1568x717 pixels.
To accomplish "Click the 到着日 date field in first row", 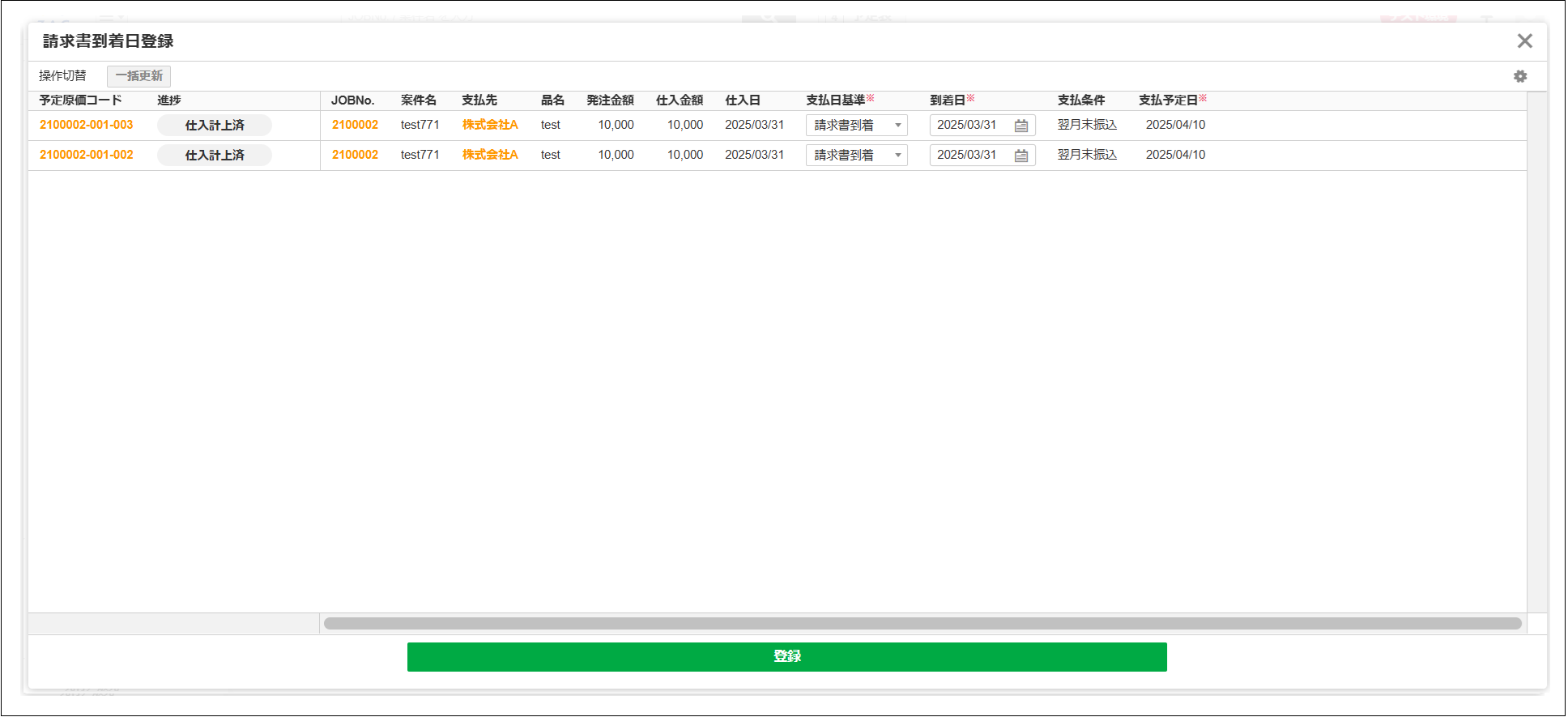I will (x=969, y=126).
